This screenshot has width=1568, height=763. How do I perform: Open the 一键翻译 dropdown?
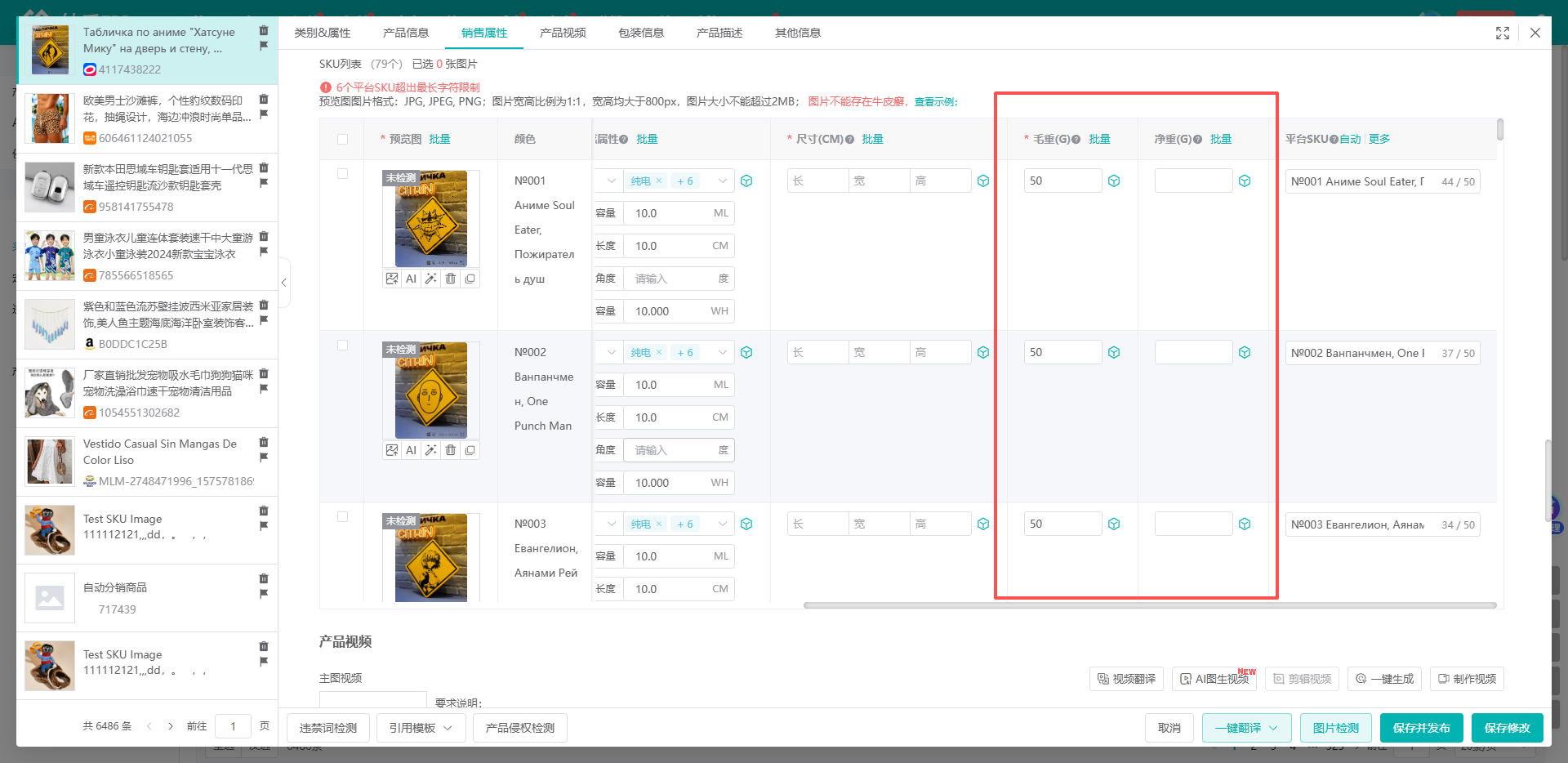pos(1246,728)
